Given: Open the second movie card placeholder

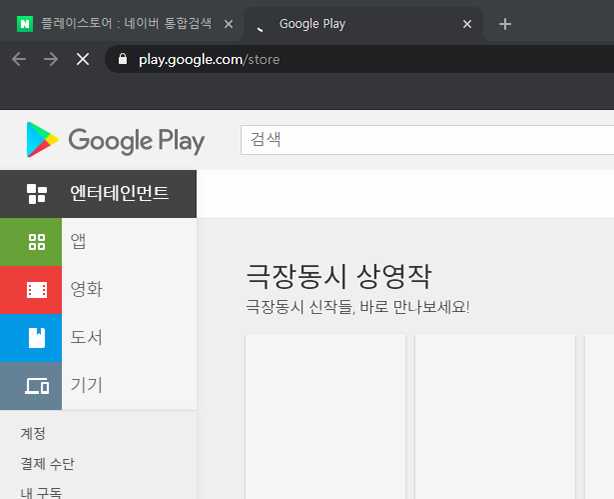Looking at the screenshot, I should click(495, 416).
